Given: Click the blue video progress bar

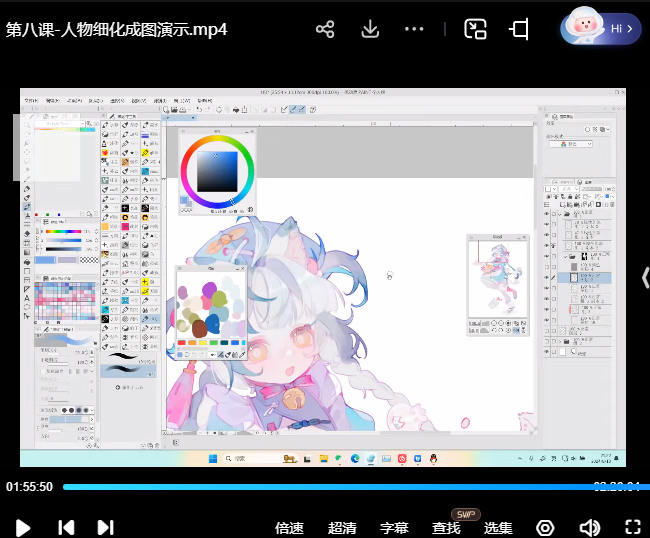Looking at the screenshot, I should (x=330, y=487).
